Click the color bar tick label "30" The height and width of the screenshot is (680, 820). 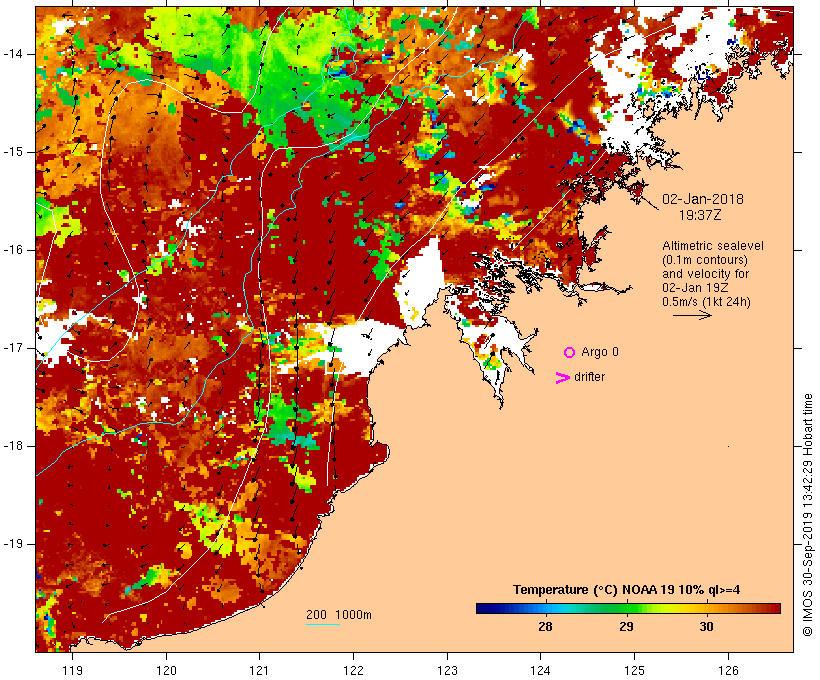pos(706,627)
